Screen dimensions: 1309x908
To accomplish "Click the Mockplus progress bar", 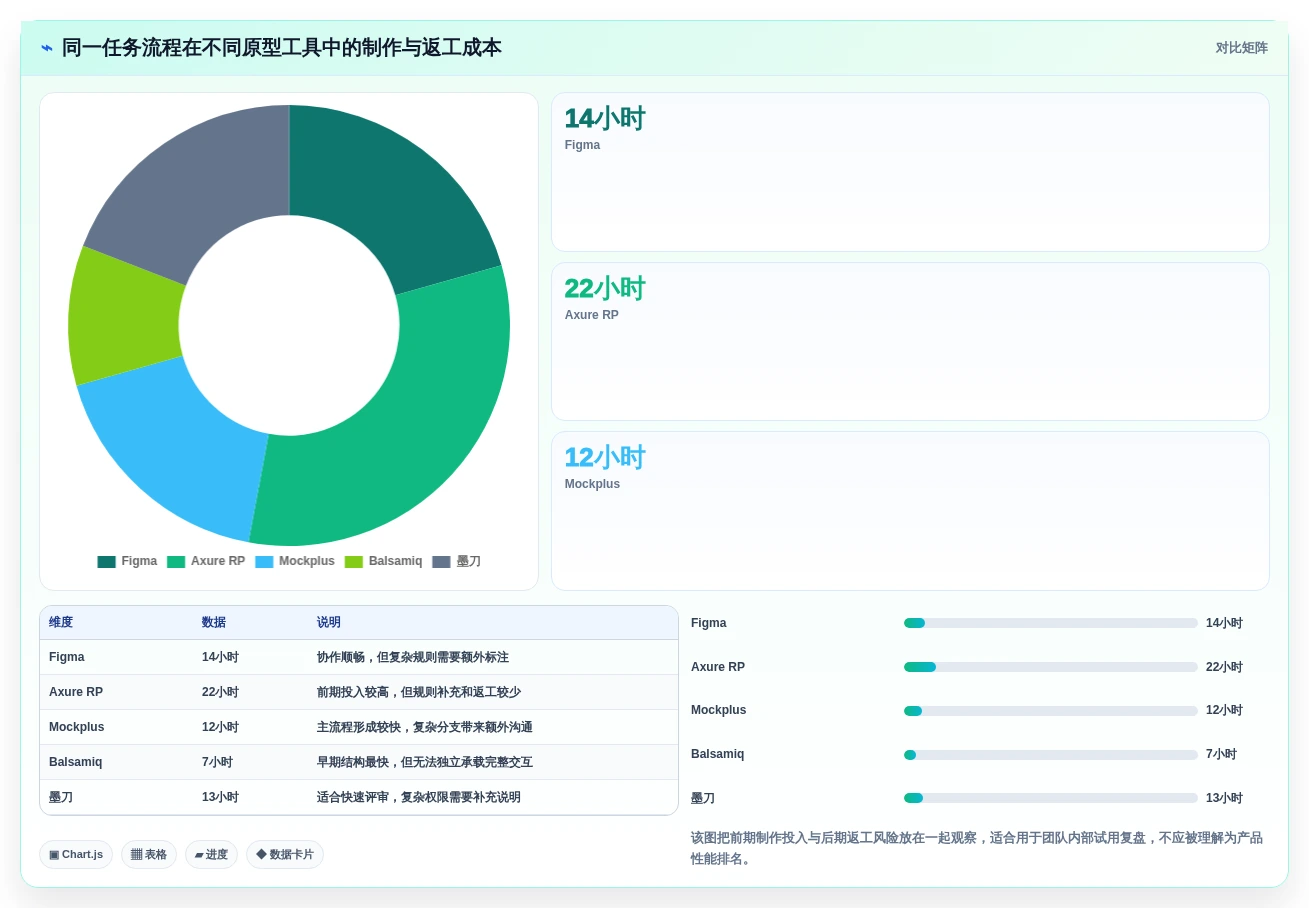I will (x=1050, y=711).
